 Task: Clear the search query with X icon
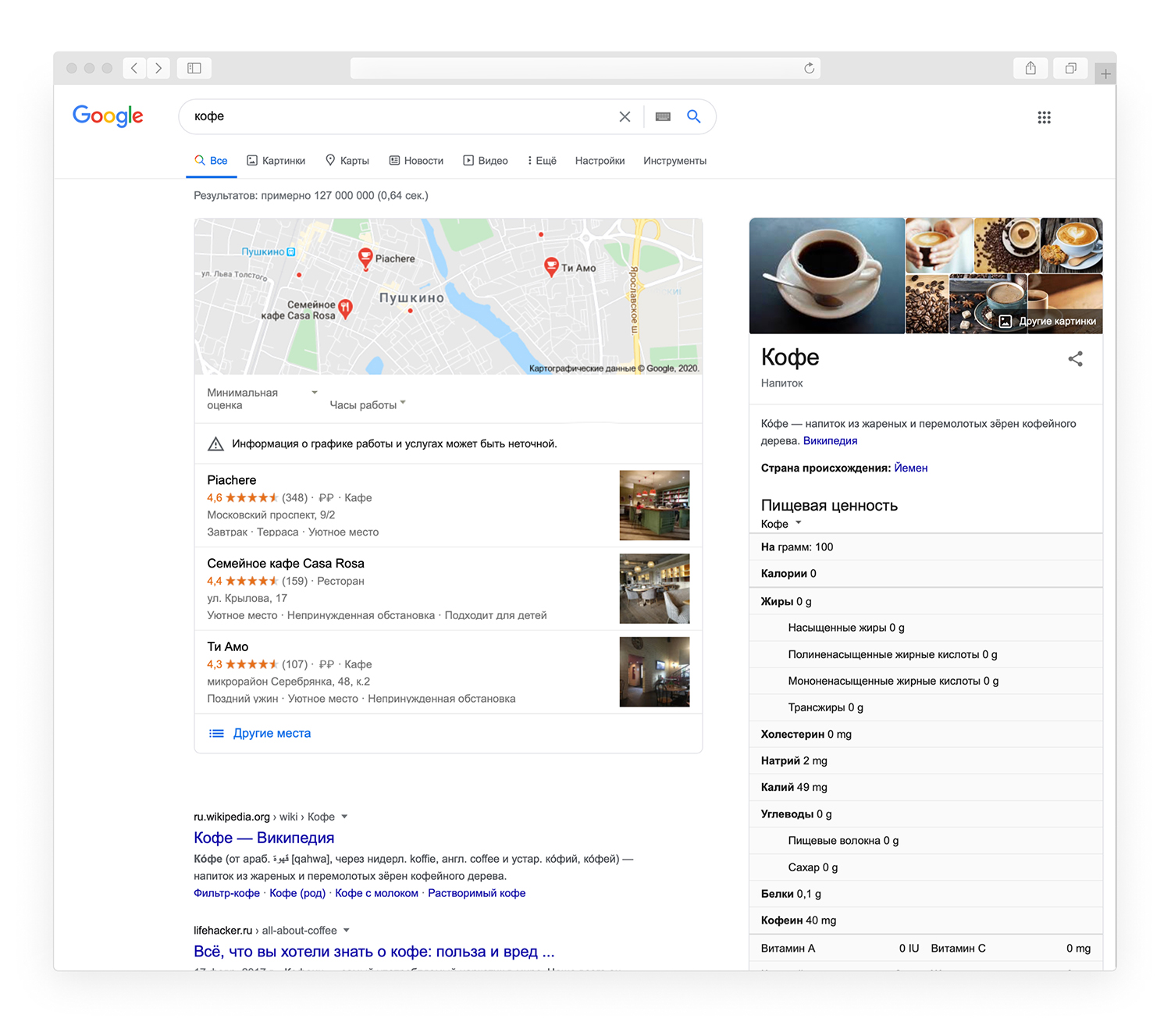tap(625, 116)
